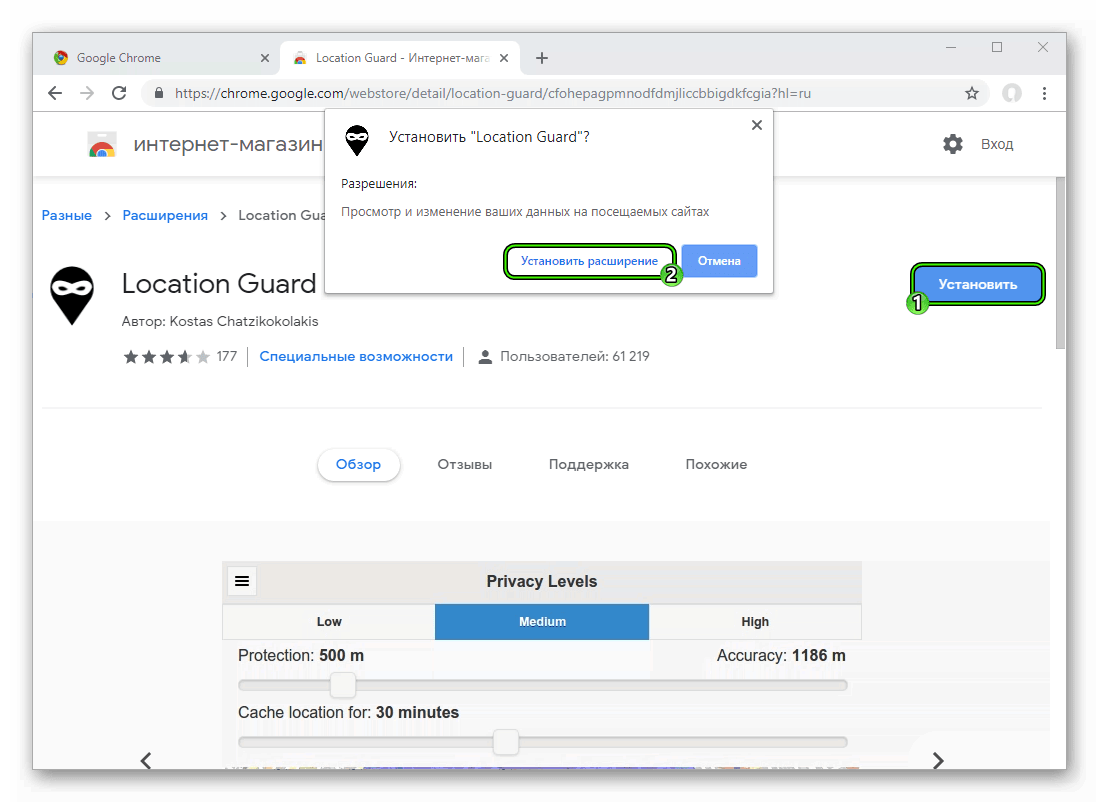Click the page vertical scrollbar
Viewport: 1099px width, 802px height.
pyautogui.click(x=1060, y=263)
